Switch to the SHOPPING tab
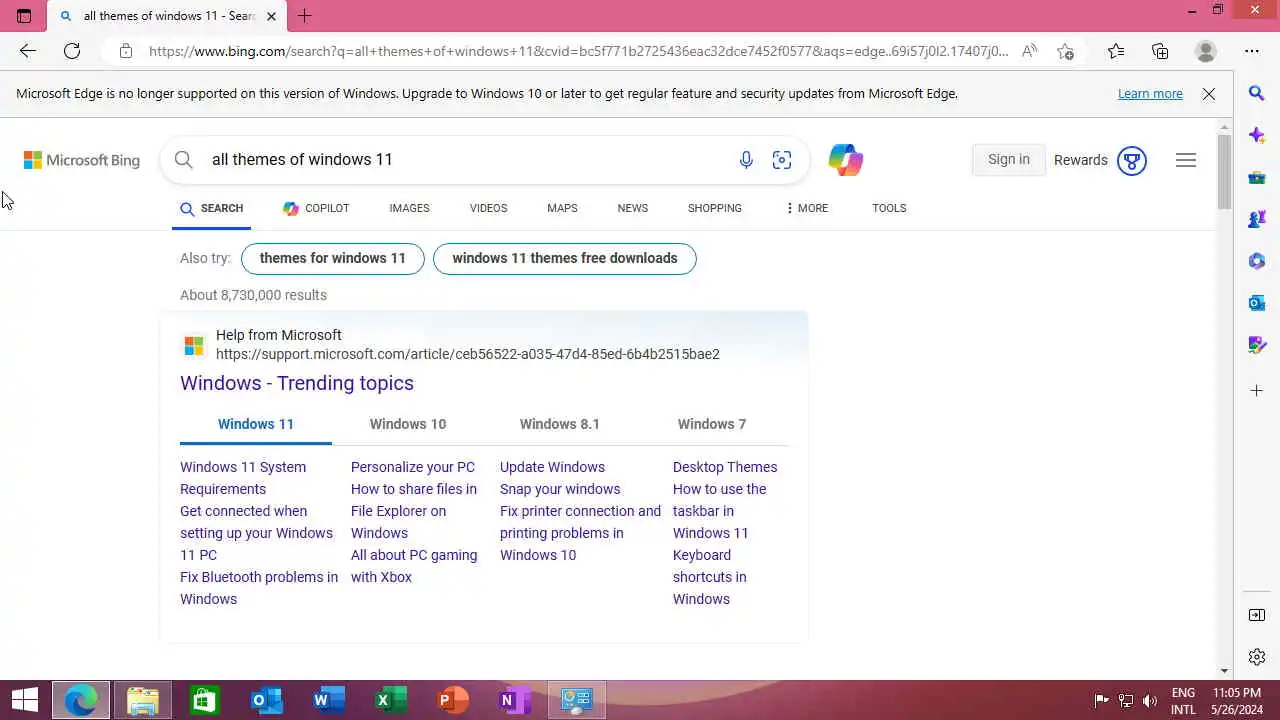This screenshot has height=720, width=1280. 714,208
